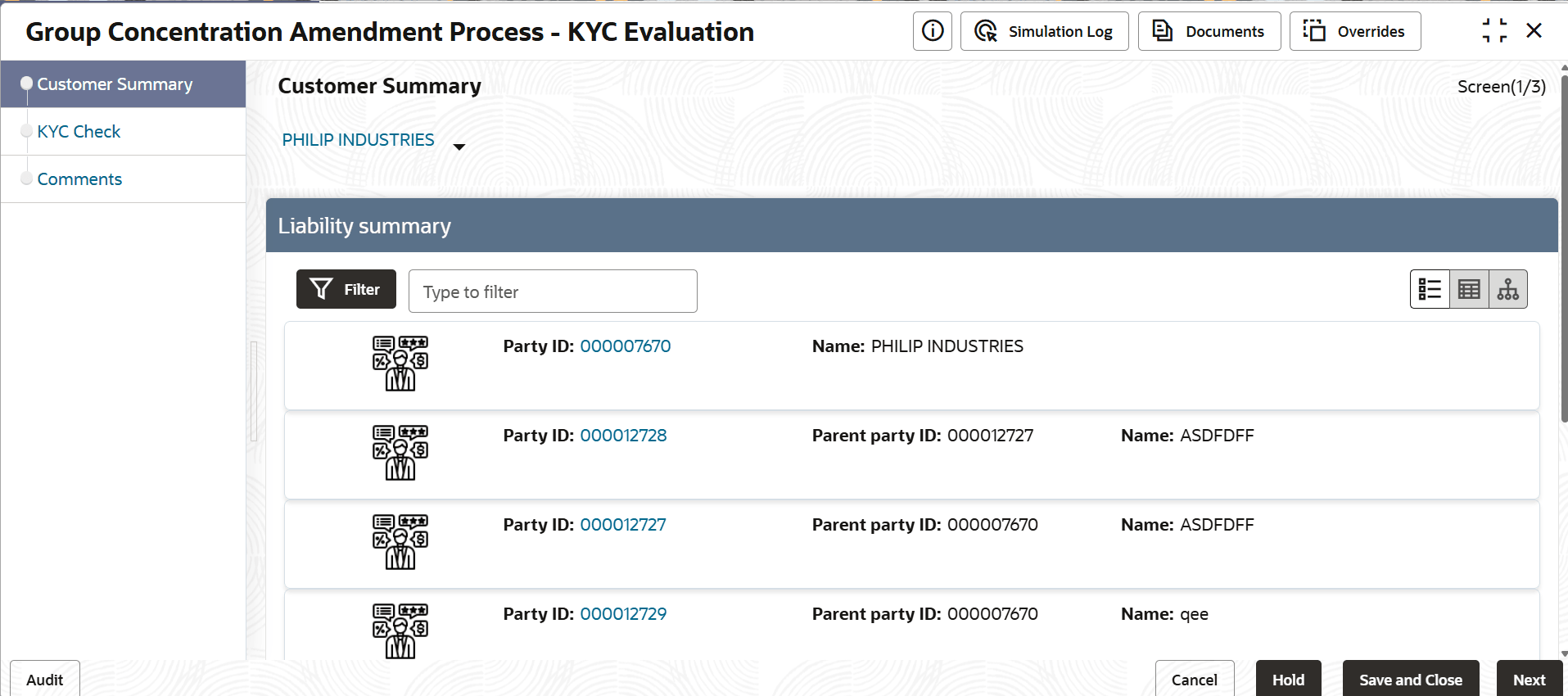Open the Audit panel
This screenshot has height=696, width=1568.
click(x=45, y=680)
